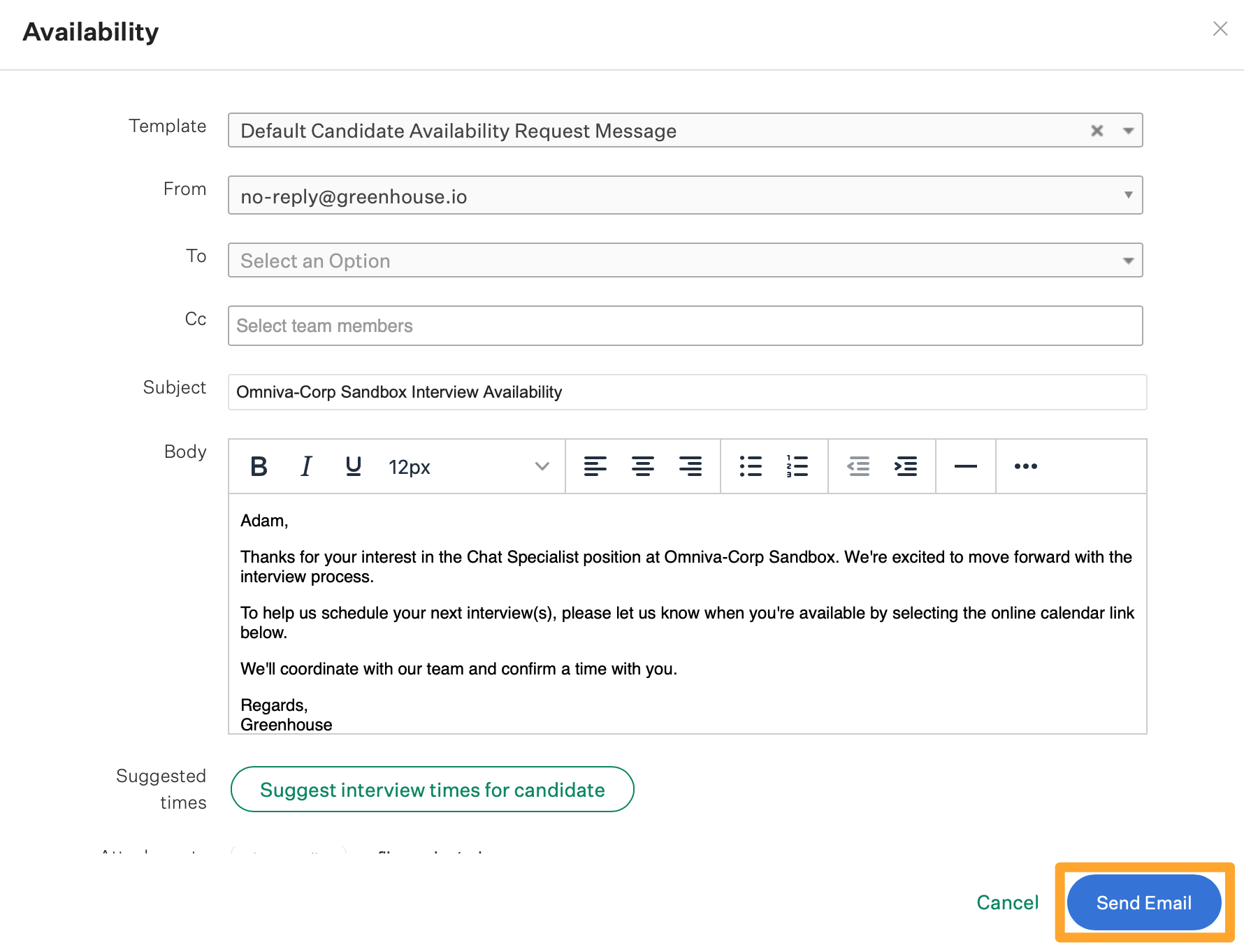Clear the selected availability template
The image size is (1244, 952).
coord(1097,130)
